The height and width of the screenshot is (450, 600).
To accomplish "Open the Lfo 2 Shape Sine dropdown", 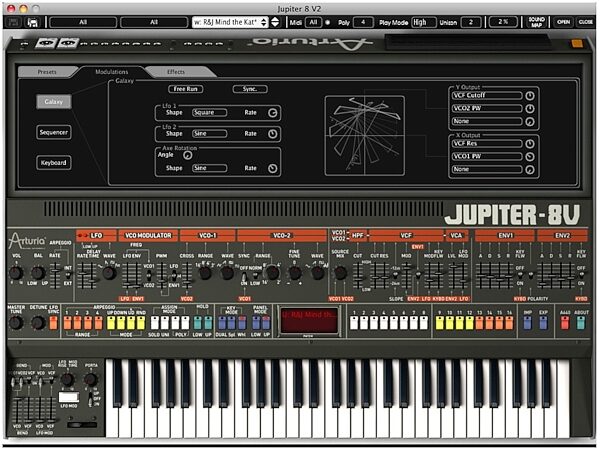I will (209, 134).
